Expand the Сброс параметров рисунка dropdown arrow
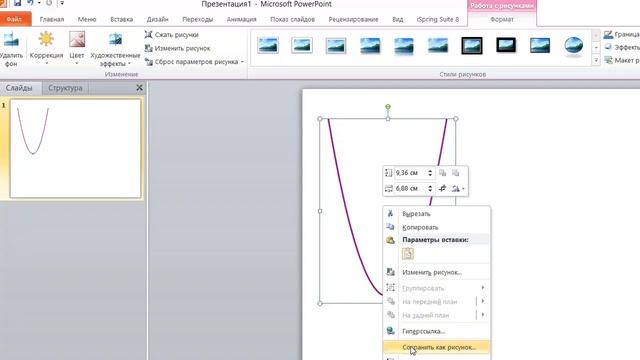640x360 pixels. click(x=242, y=62)
